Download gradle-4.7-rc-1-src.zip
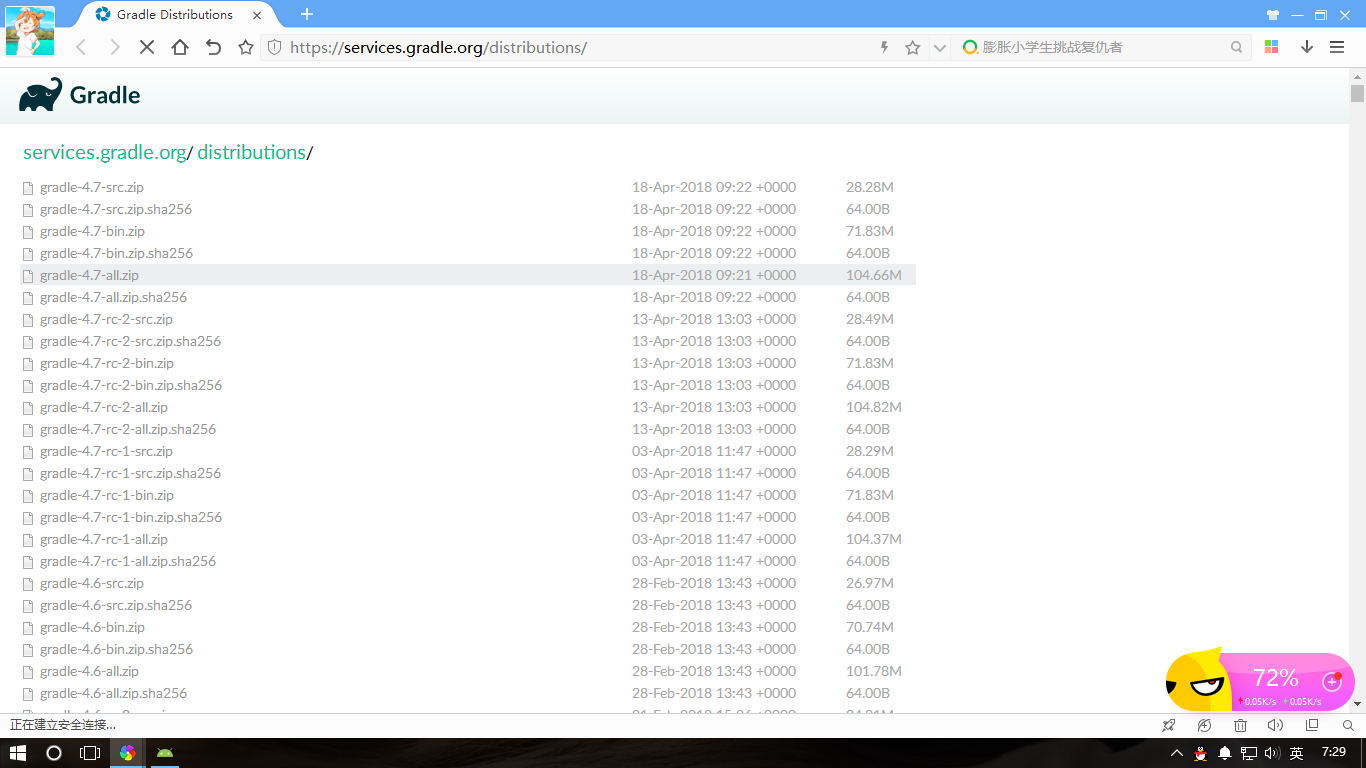Viewport: 1366px width, 768px height. (106, 451)
